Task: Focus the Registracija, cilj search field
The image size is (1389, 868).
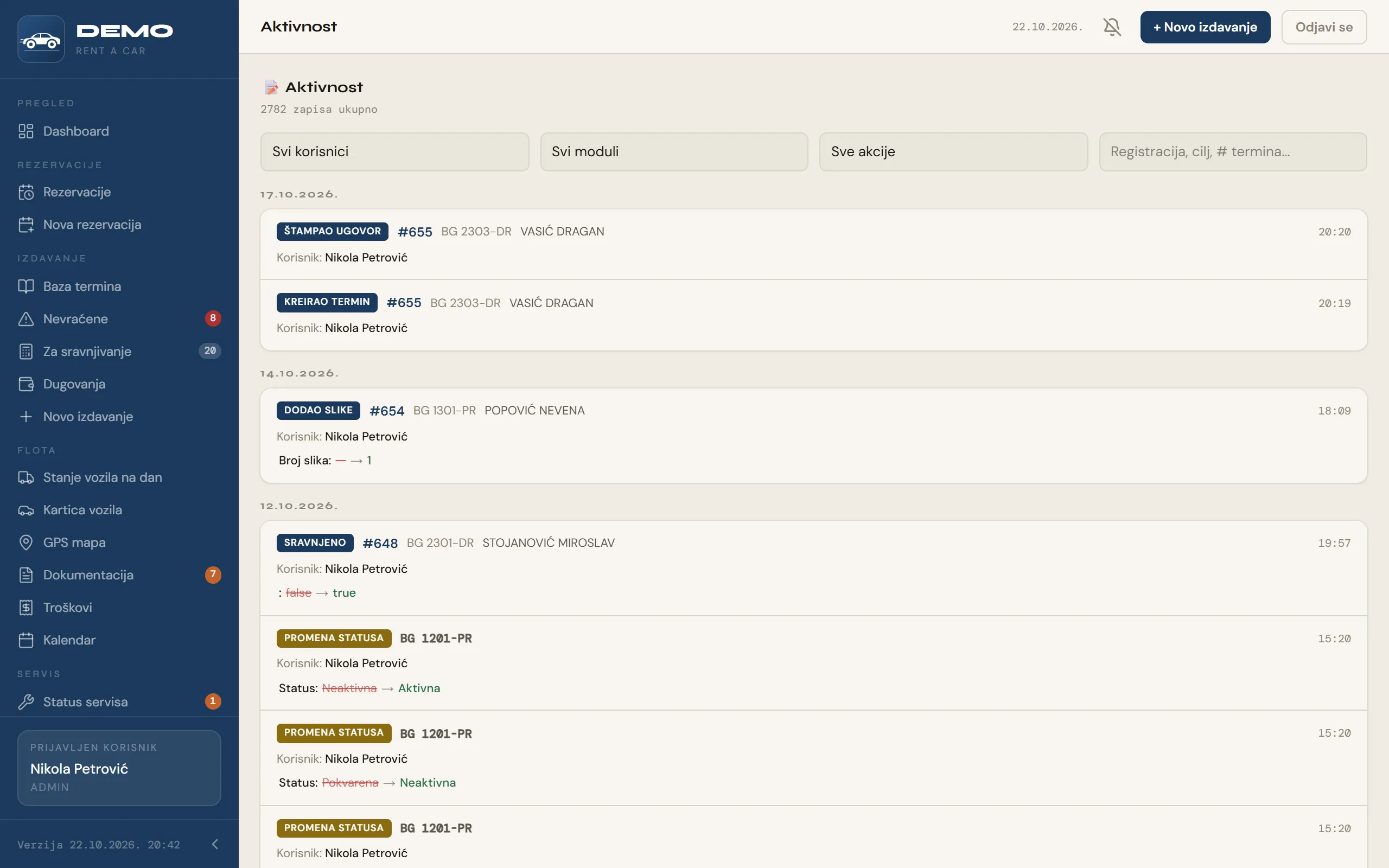Action: pos(1233,152)
